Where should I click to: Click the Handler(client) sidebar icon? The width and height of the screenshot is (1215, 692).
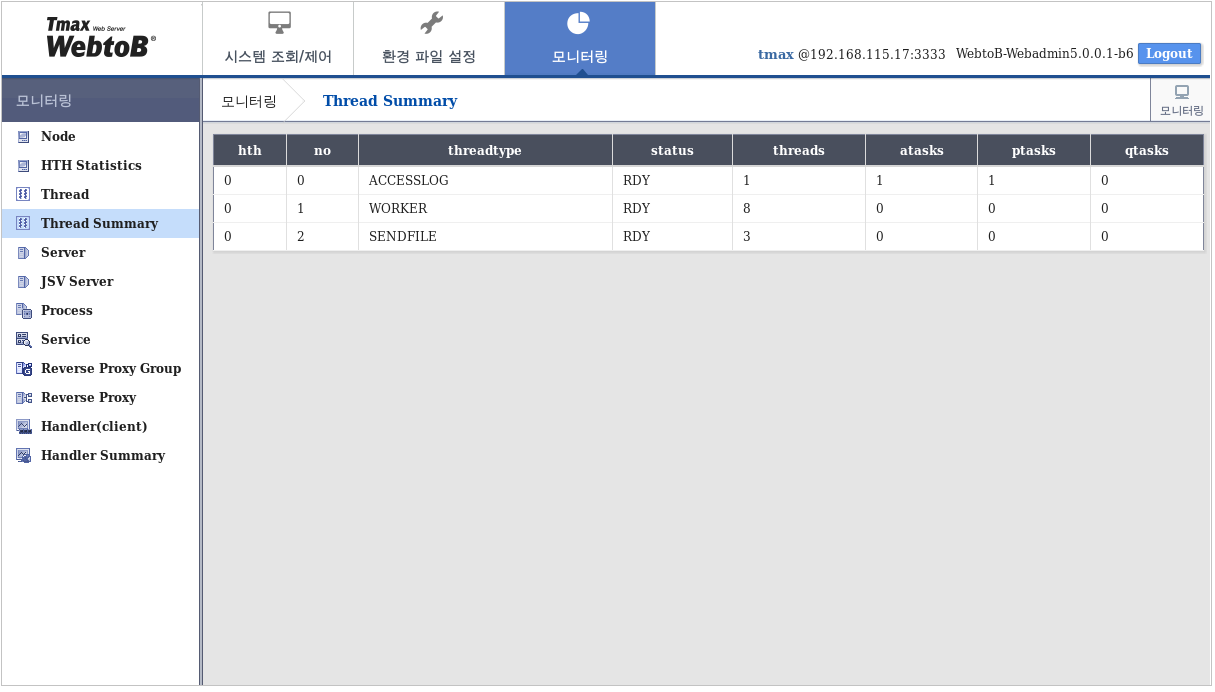pyautogui.click(x=24, y=427)
